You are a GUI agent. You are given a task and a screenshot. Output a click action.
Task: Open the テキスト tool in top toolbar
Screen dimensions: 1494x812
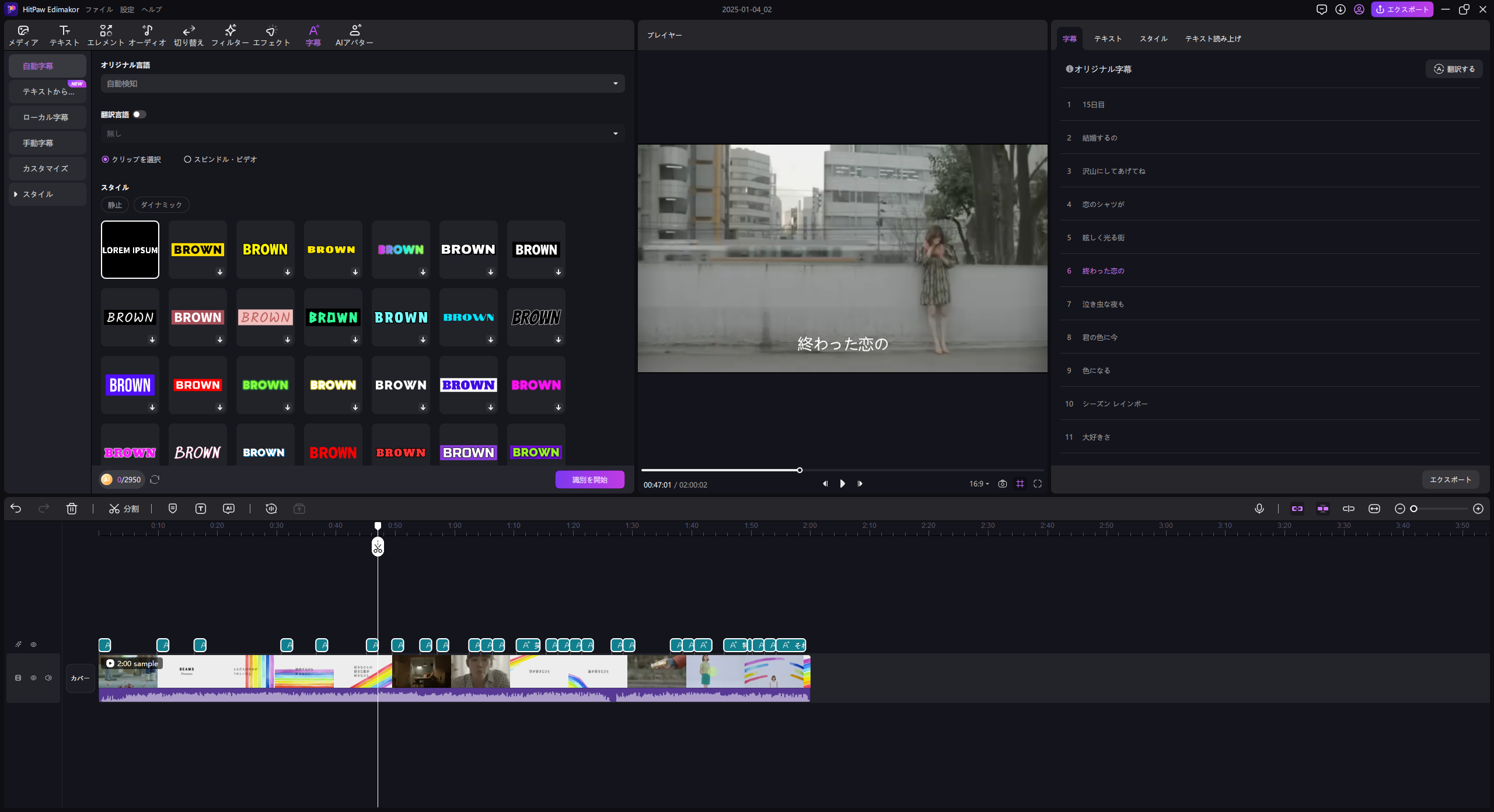coord(64,36)
